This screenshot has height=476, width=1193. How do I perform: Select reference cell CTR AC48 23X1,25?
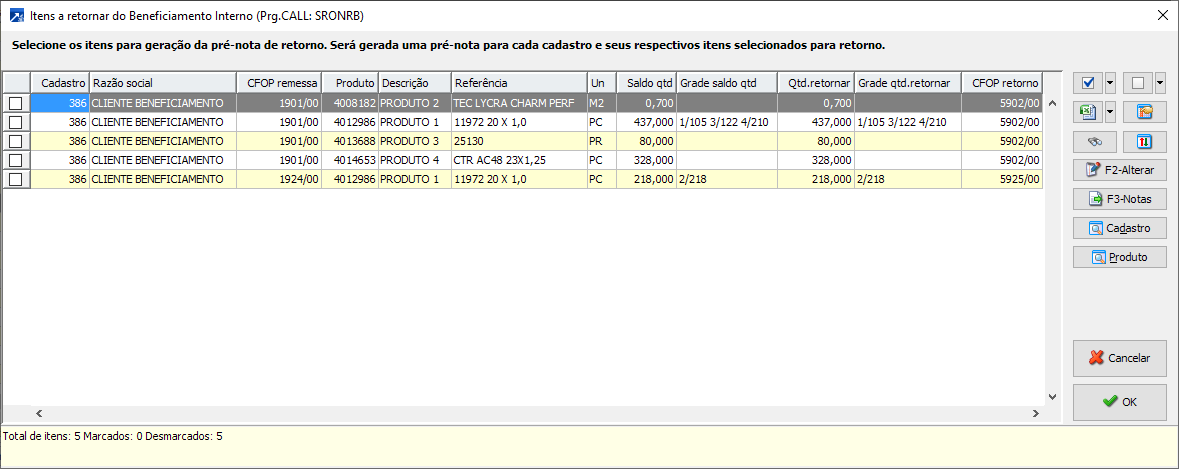[519, 160]
